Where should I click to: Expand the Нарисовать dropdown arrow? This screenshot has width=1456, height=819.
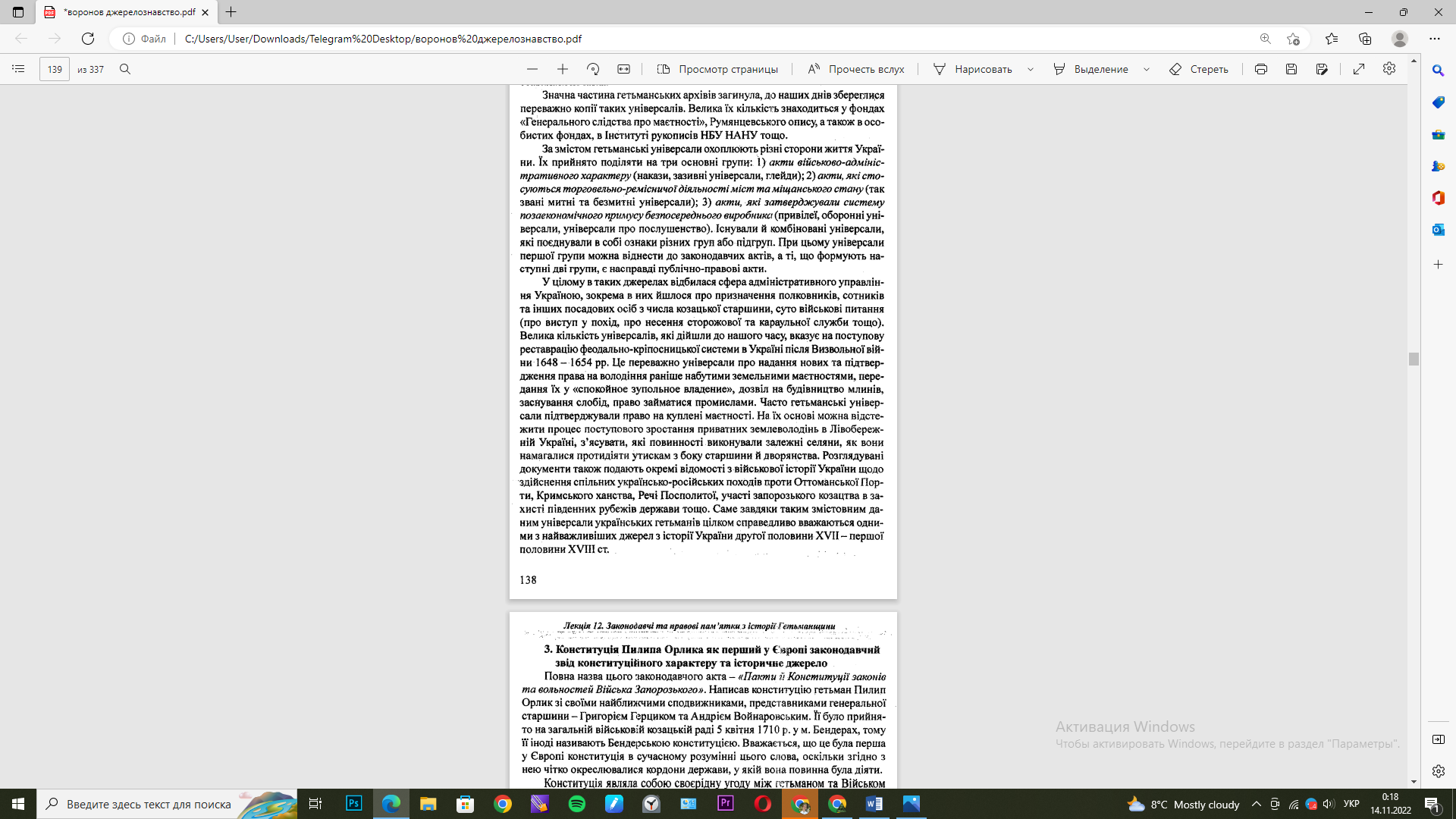click(x=1031, y=69)
